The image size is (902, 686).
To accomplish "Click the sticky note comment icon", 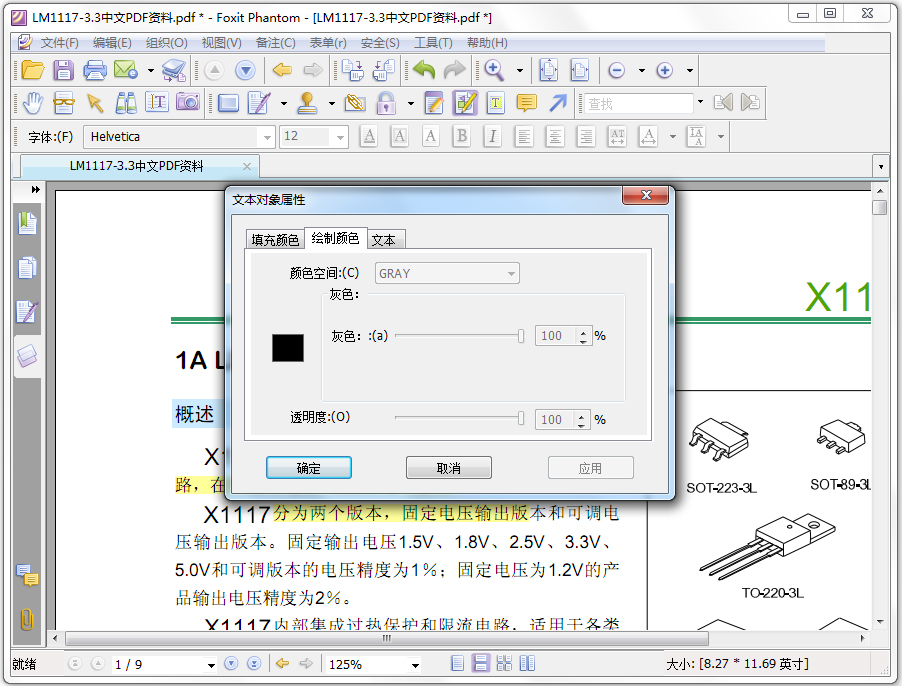I will (x=526, y=103).
